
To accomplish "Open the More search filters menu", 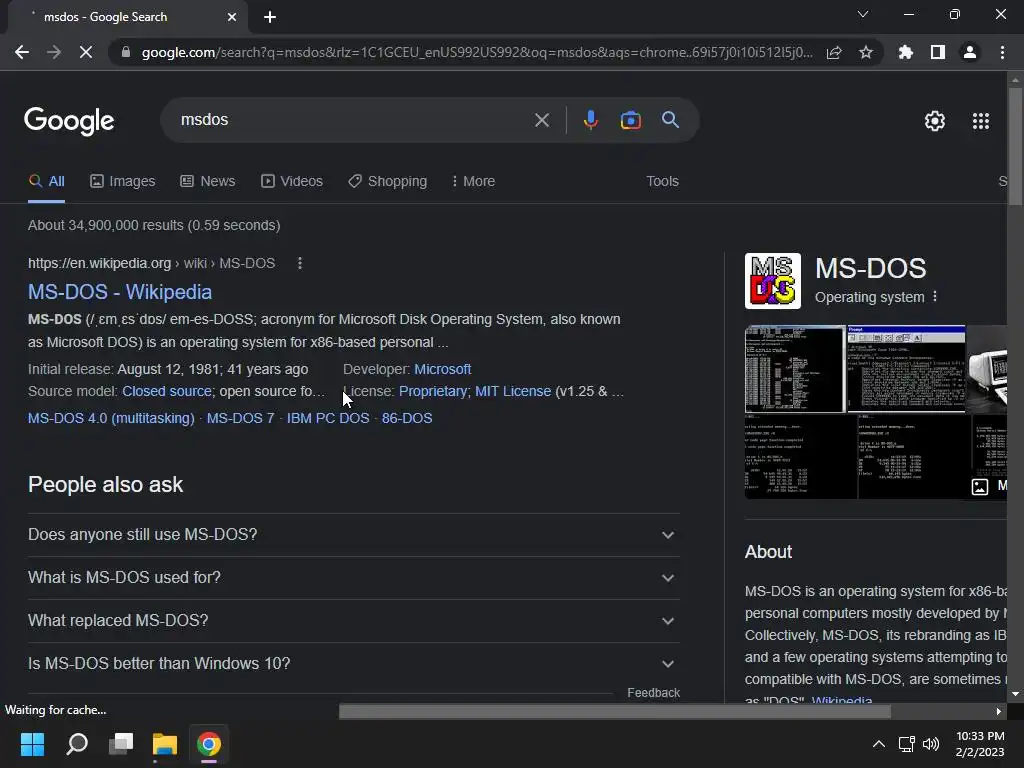I will [473, 182].
